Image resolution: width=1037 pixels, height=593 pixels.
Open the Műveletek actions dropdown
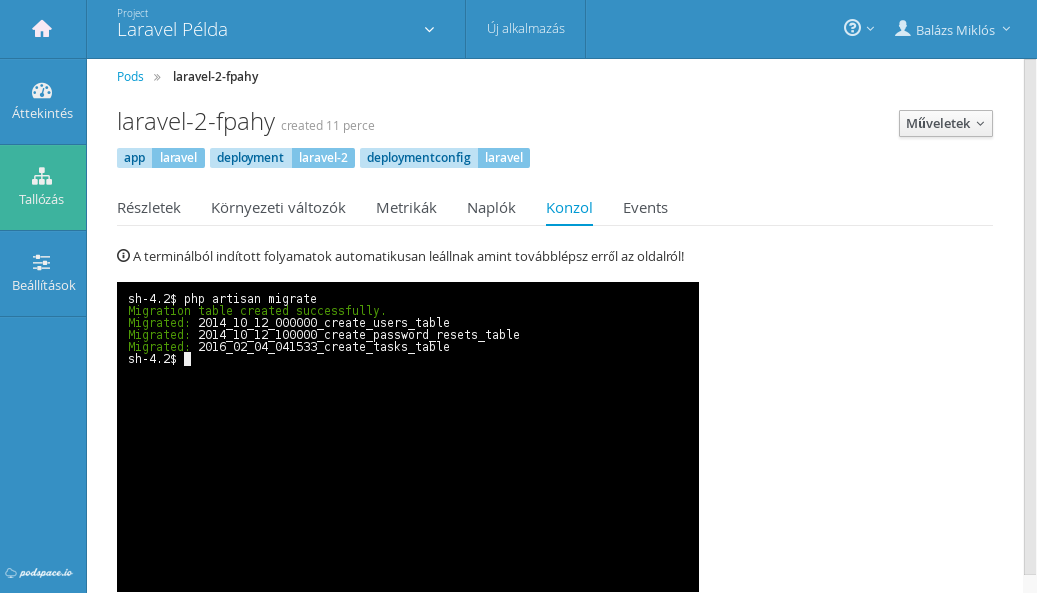point(945,124)
